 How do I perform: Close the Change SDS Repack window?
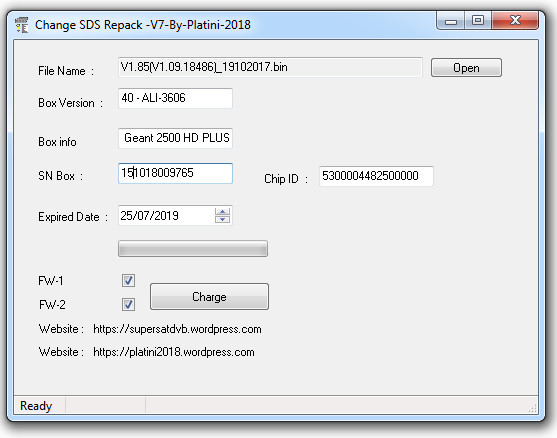click(515, 20)
